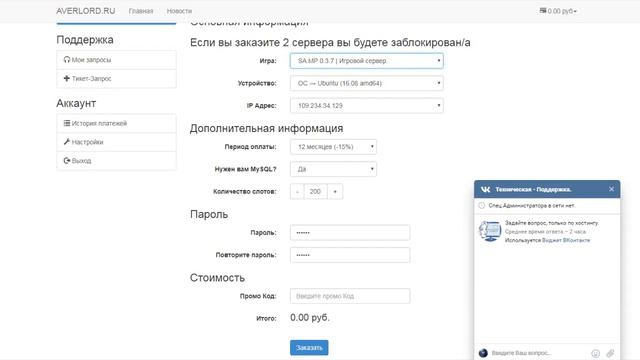Open the Новости navigation item
Screen dimensions: 640x360
coord(179,11)
